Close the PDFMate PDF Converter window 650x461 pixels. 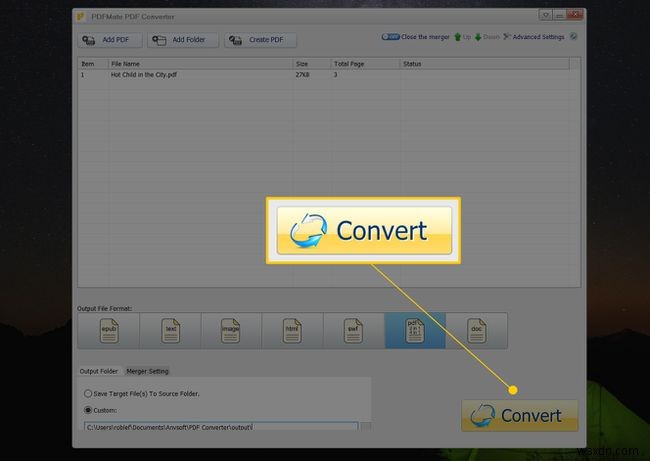tap(575, 15)
